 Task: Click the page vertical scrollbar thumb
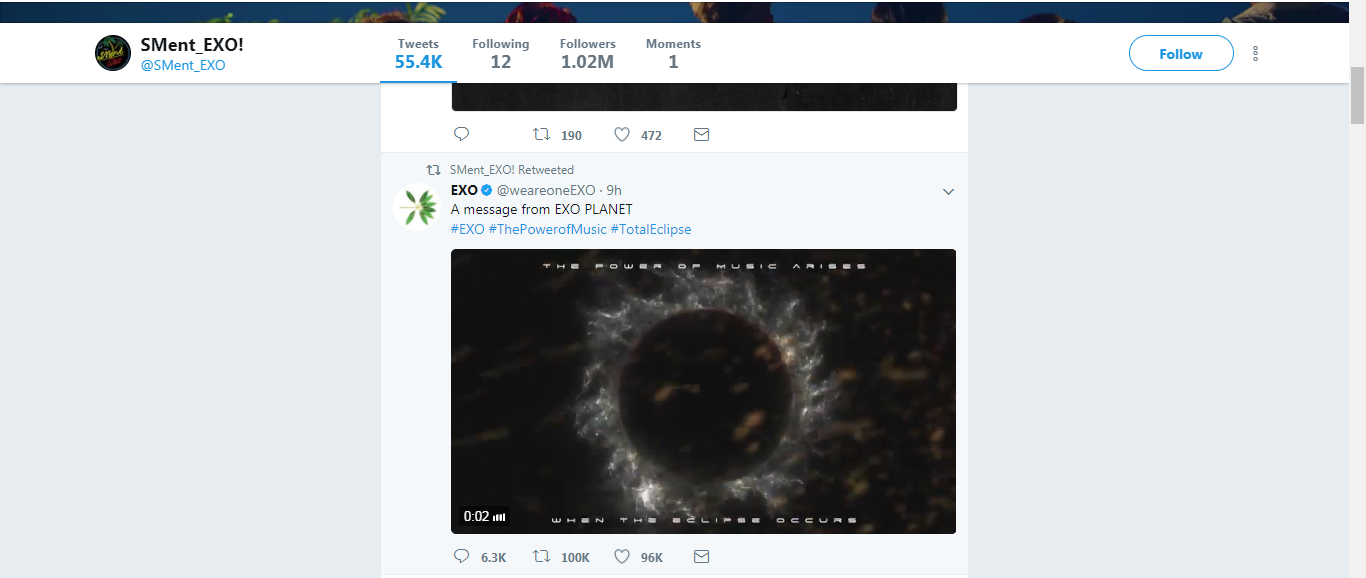1357,95
